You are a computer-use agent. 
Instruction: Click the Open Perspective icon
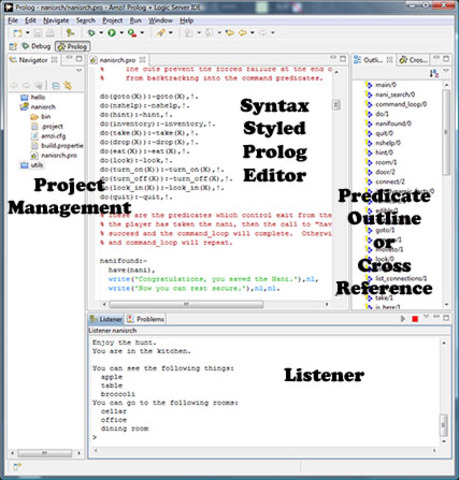(13, 46)
